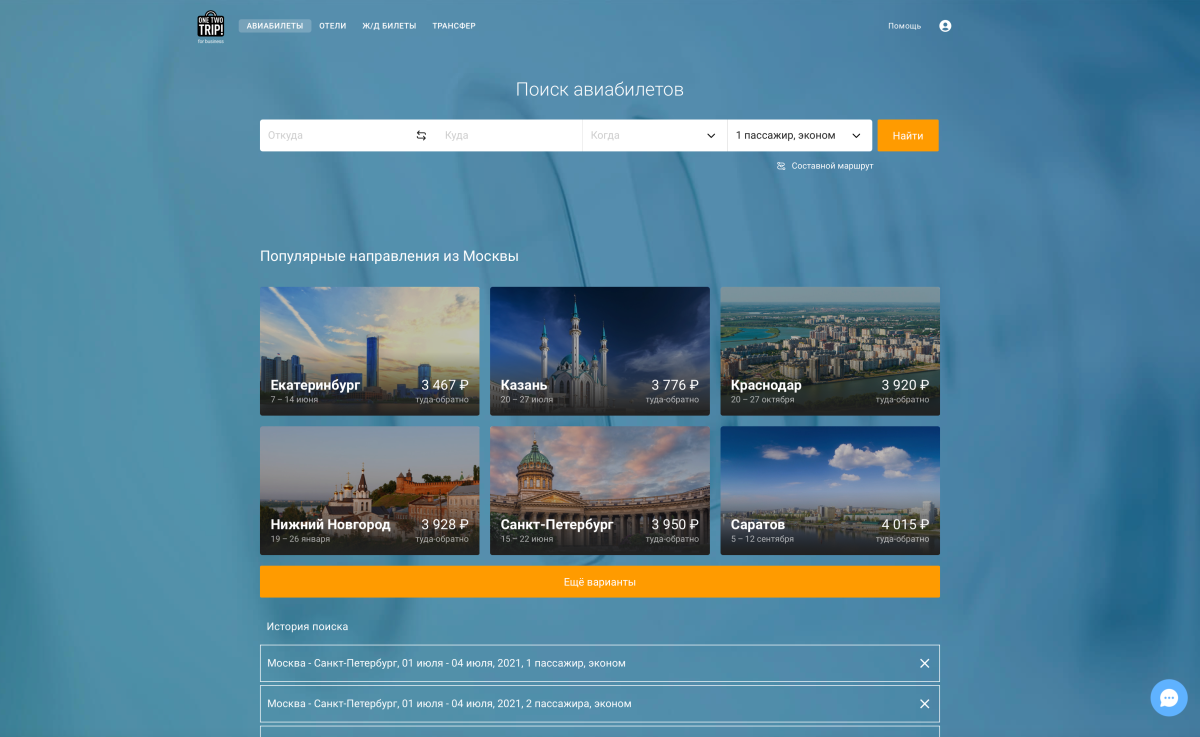
Task: Go to the Трансфер tab
Action: (x=454, y=26)
